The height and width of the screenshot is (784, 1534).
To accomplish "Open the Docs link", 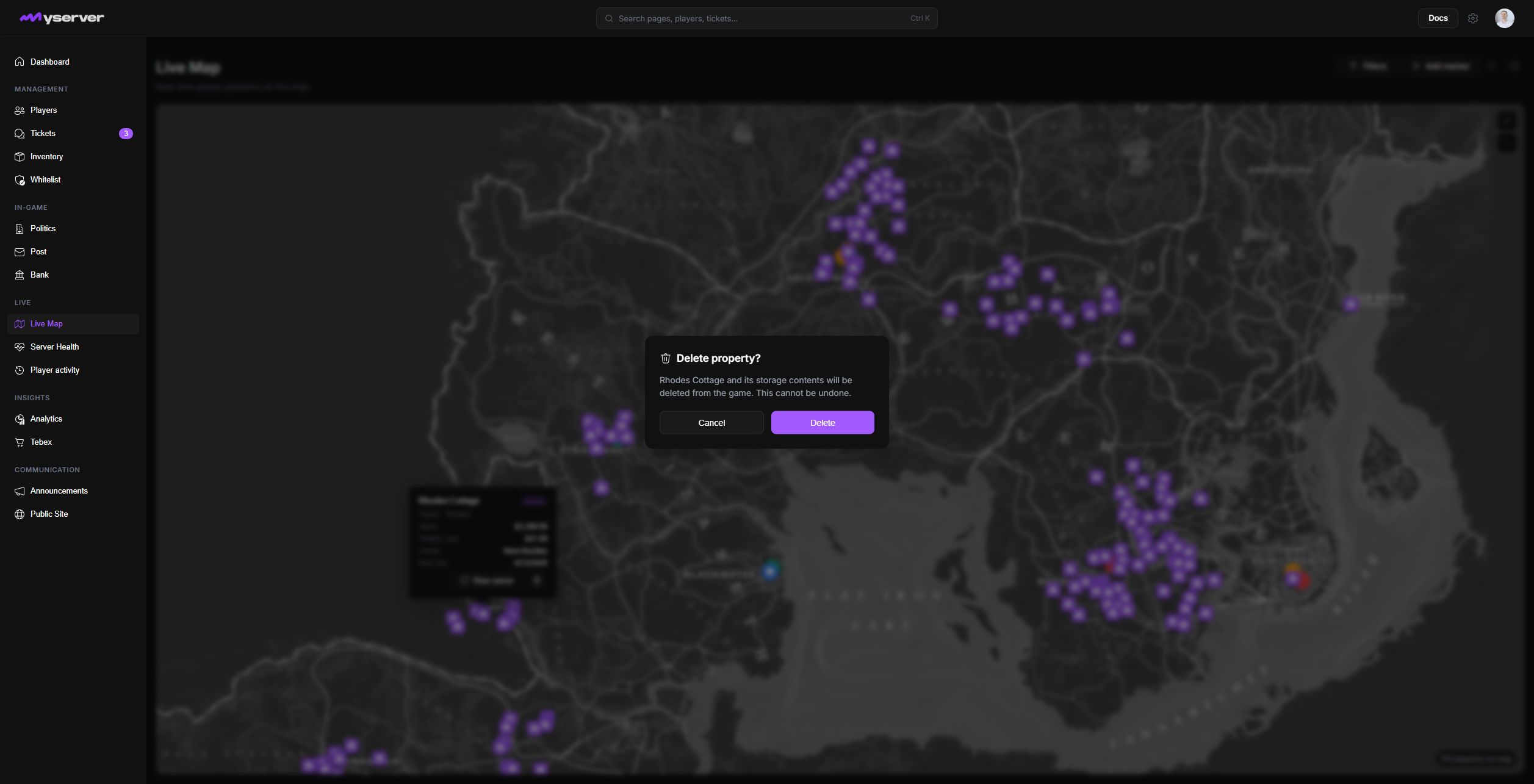I will (1438, 18).
